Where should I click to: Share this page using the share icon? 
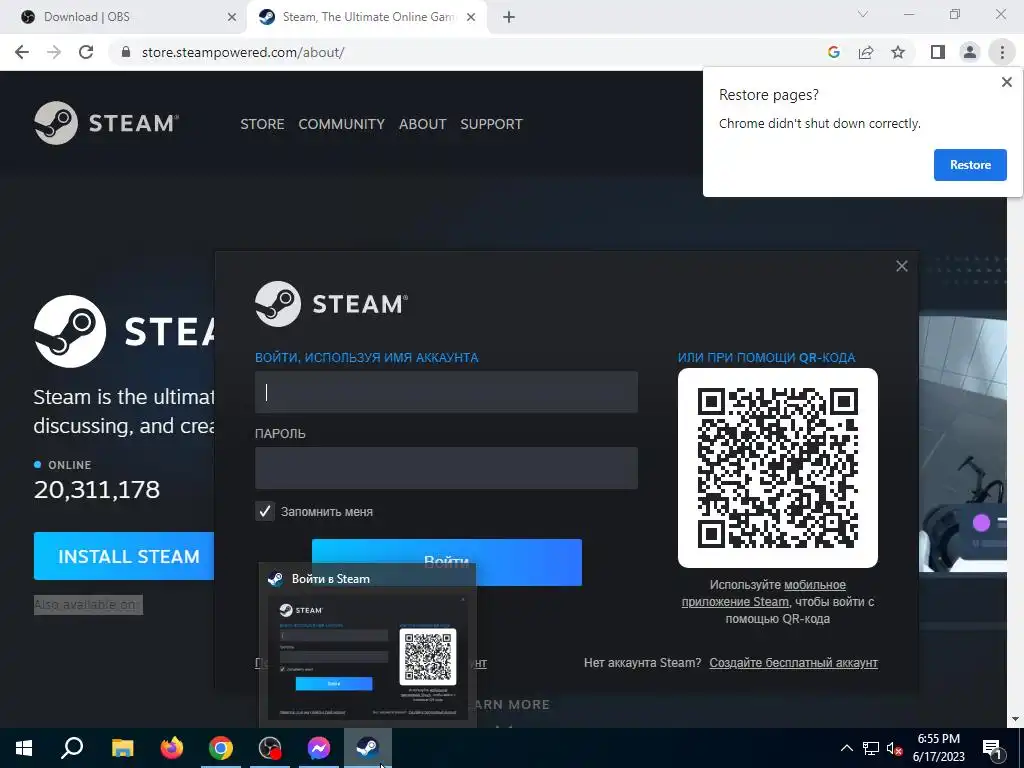(866, 52)
